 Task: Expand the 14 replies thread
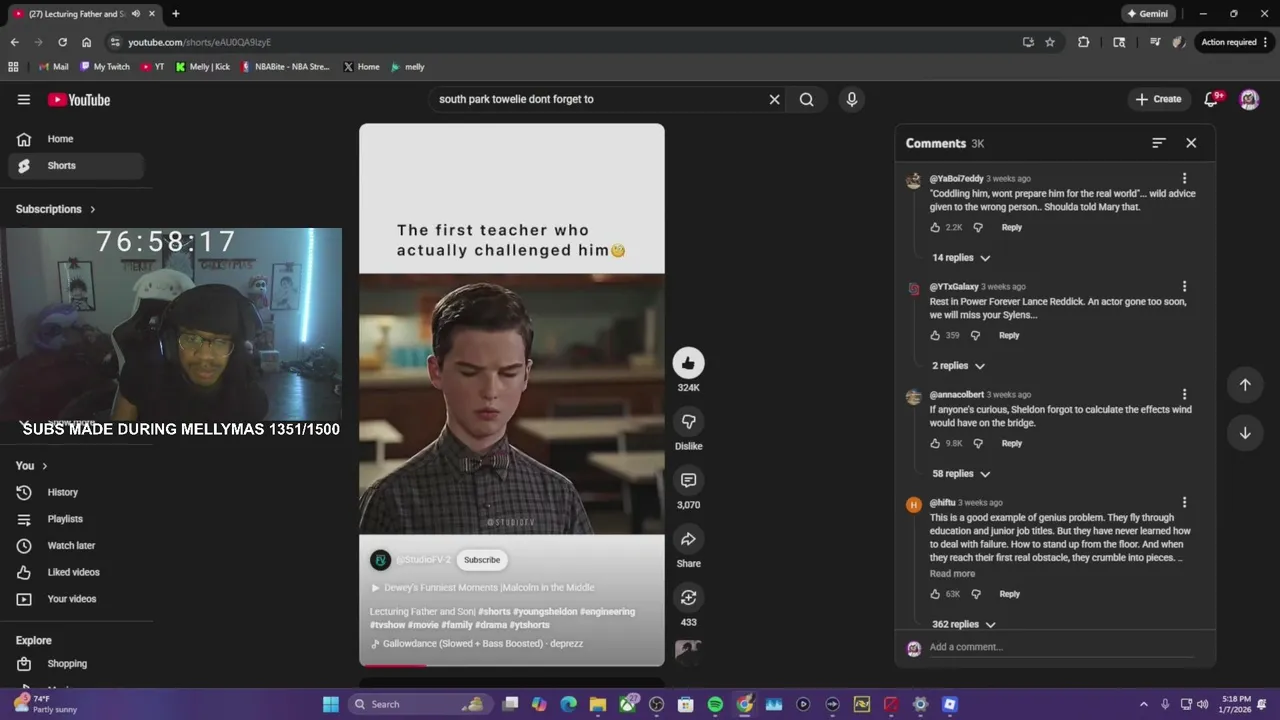pyautogui.click(x=961, y=258)
